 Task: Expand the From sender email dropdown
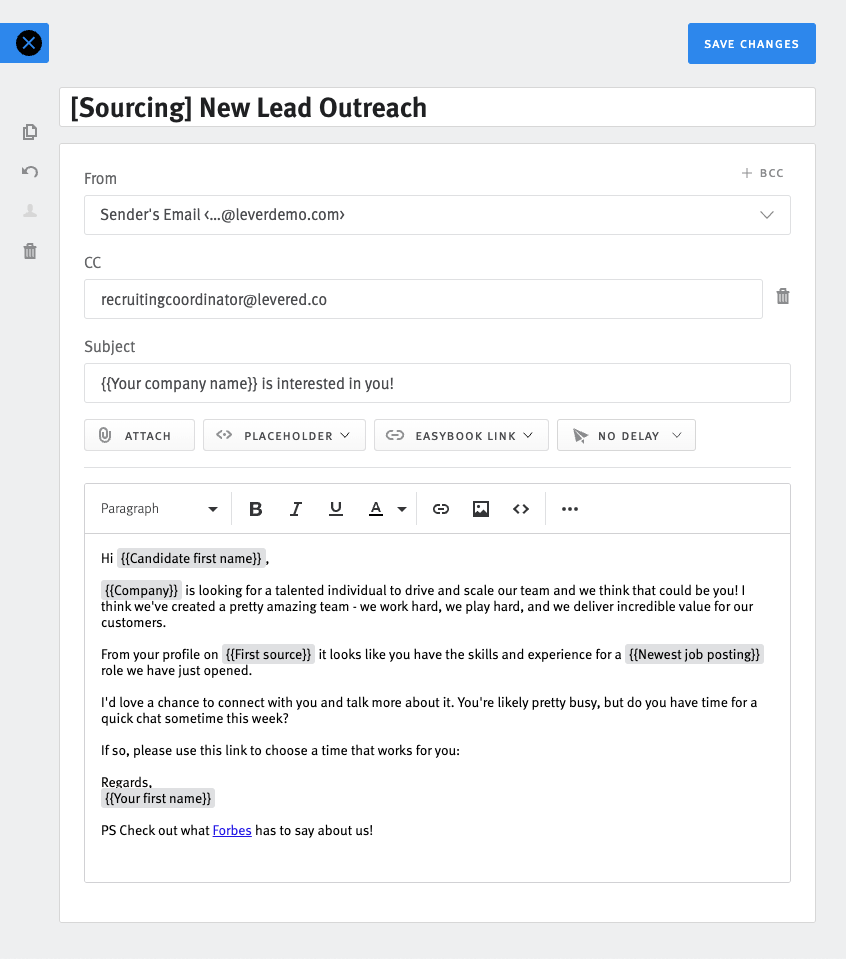[437, 215]
